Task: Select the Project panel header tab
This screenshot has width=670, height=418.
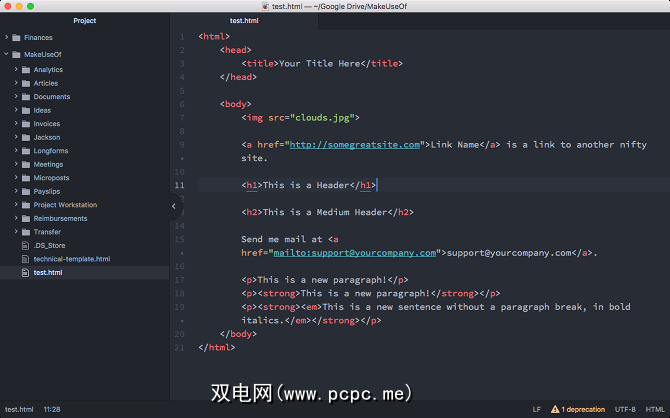Action: point(85,20)
